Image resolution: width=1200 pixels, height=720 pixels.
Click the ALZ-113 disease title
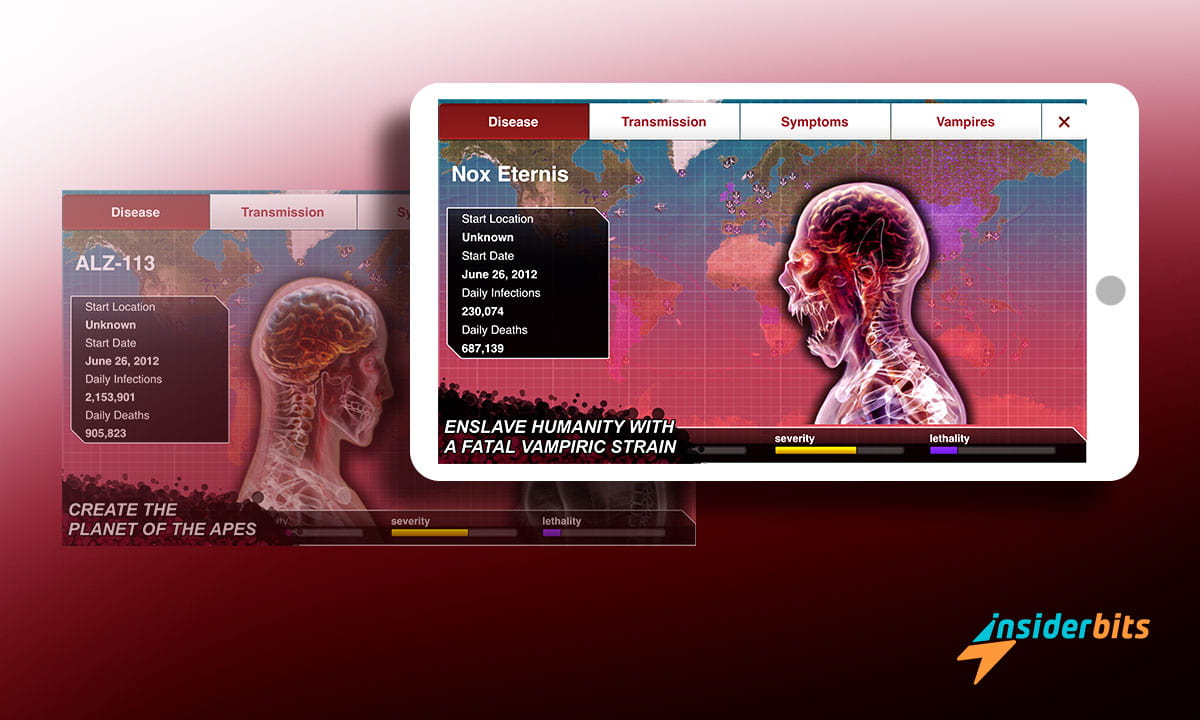[115, 264]
